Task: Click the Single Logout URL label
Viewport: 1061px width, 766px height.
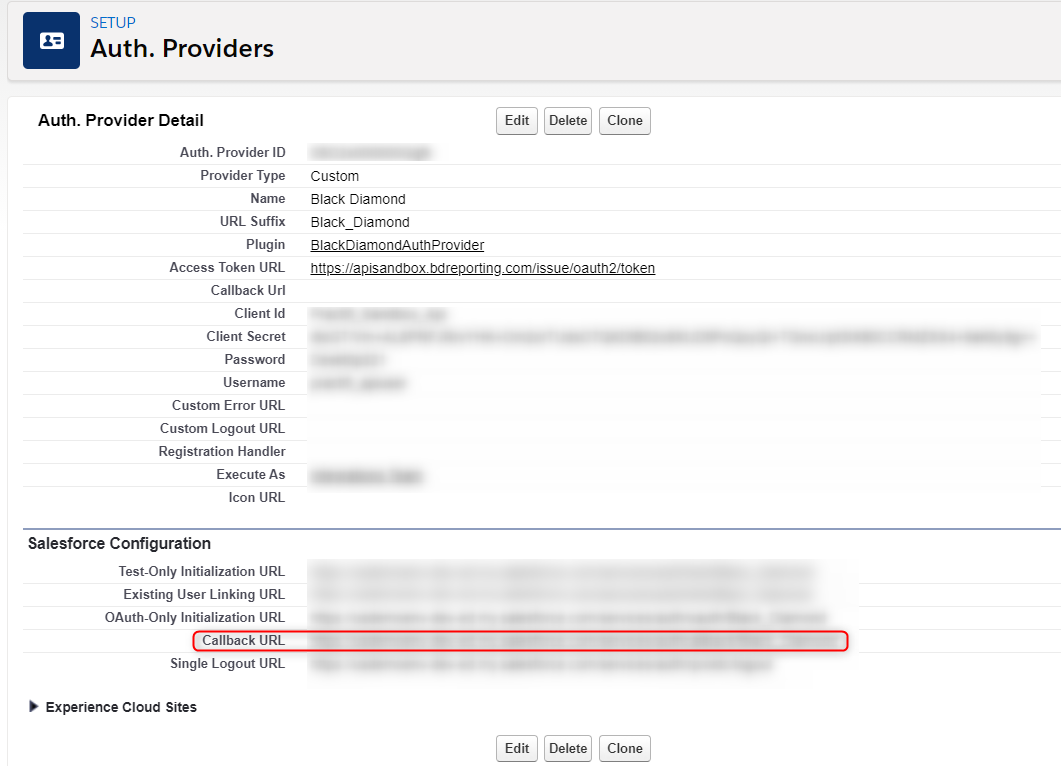Action: tap(227, 663)
